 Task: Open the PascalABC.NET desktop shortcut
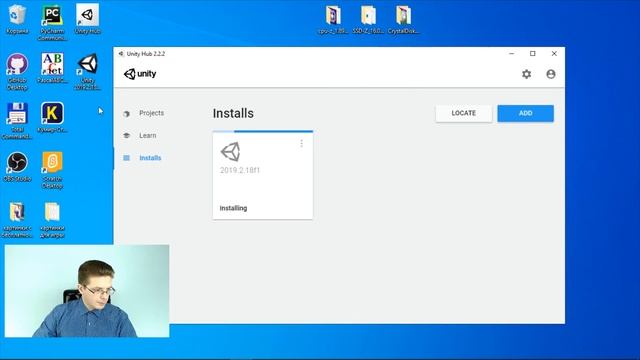coord(52,68)
